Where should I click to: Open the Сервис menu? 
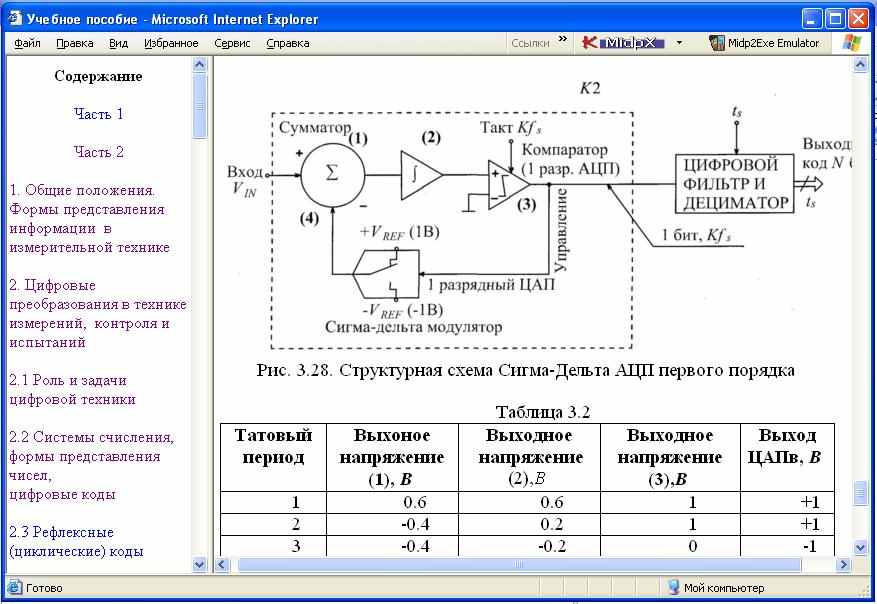click(232, 44)
